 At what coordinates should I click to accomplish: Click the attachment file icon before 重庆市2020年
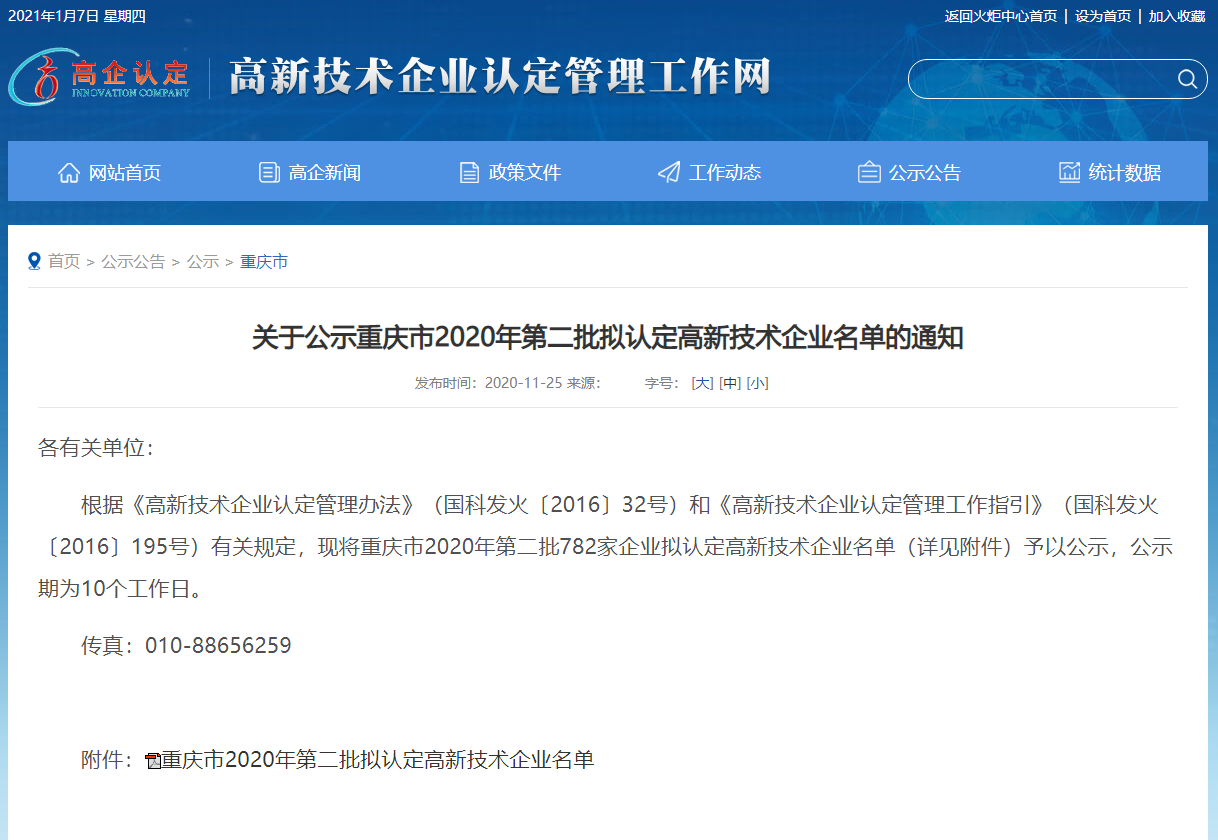click(153, 761)
